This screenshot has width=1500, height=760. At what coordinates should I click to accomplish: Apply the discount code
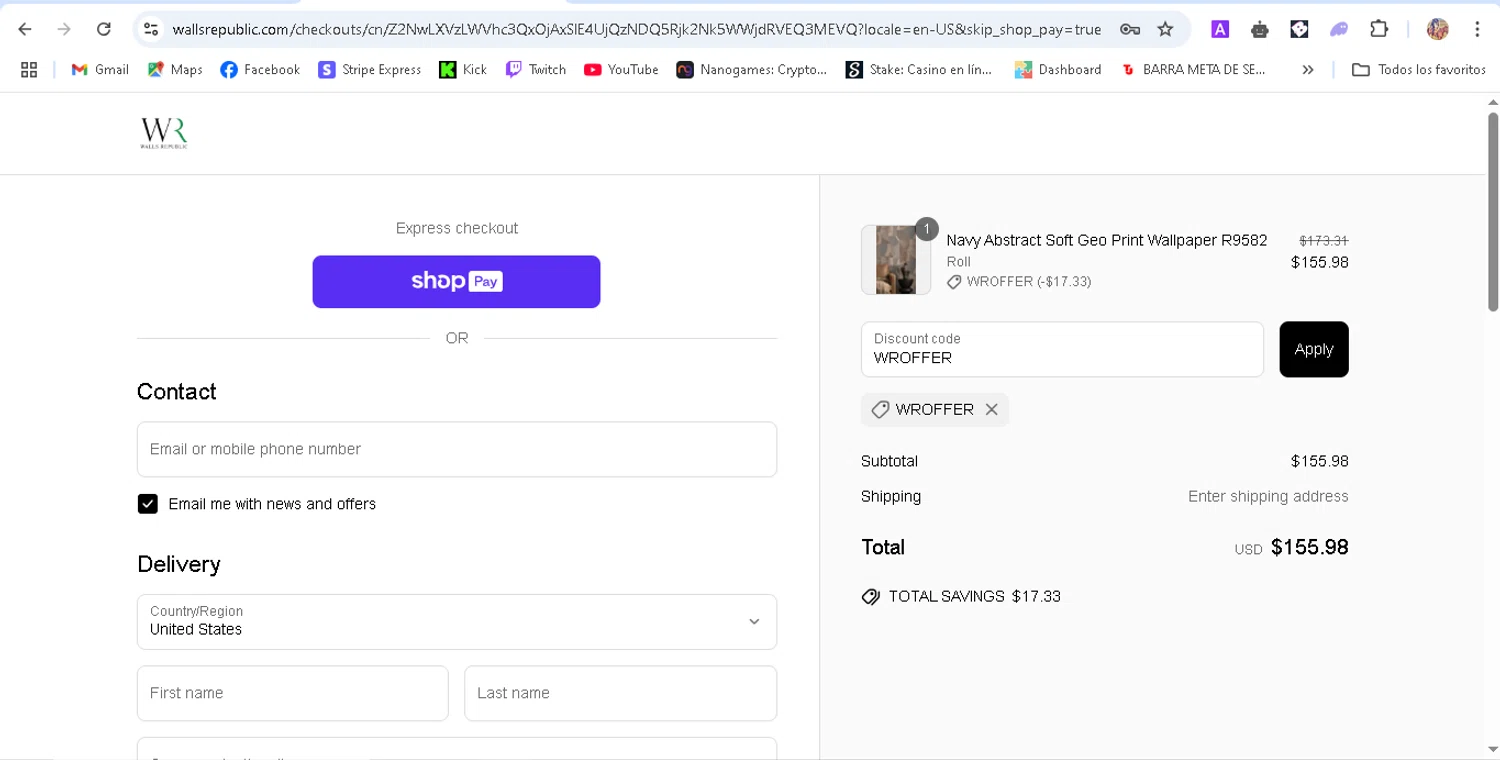click(1314, 349)
